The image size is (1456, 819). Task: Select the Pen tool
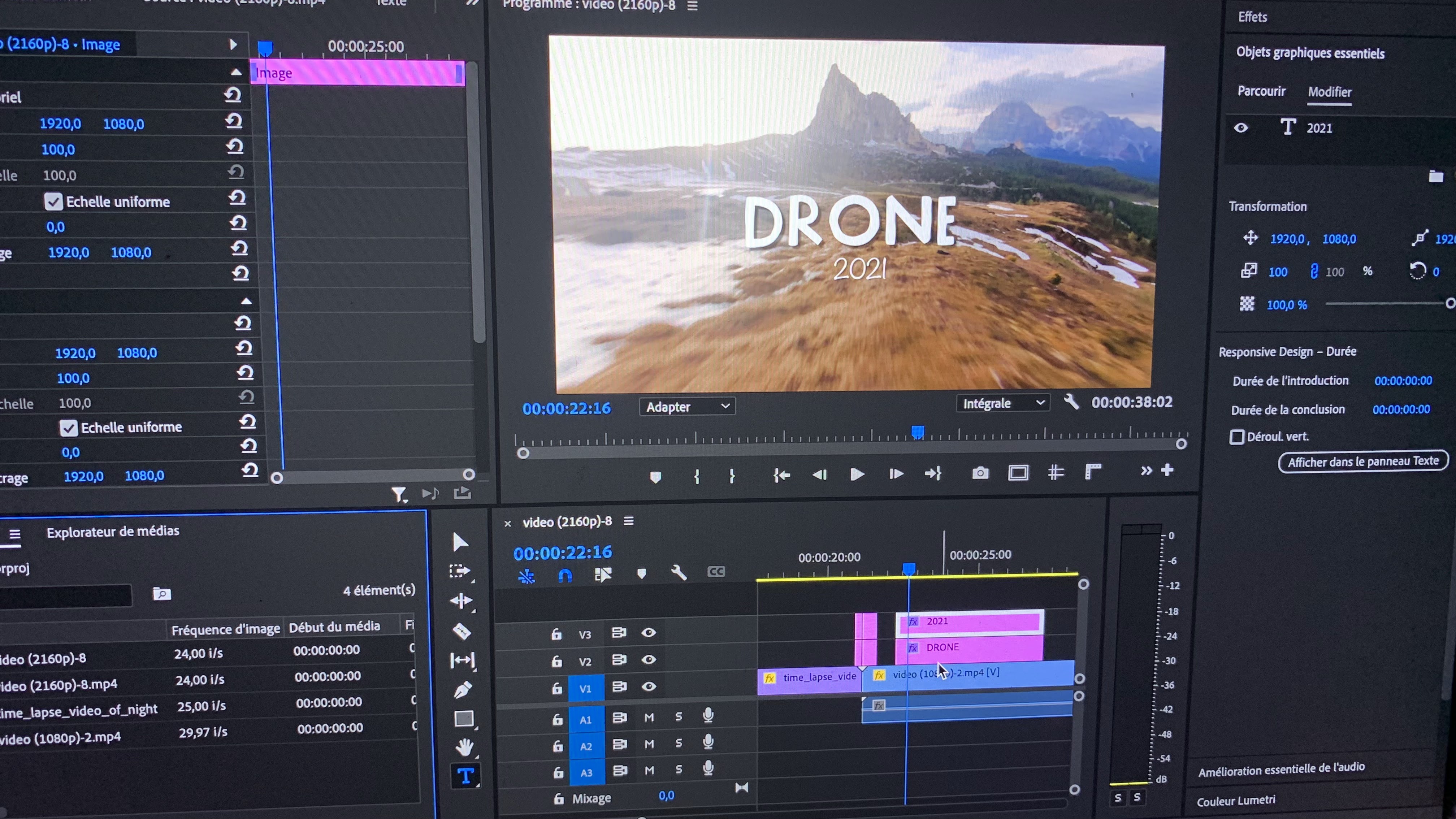click(x=462, y=690)
